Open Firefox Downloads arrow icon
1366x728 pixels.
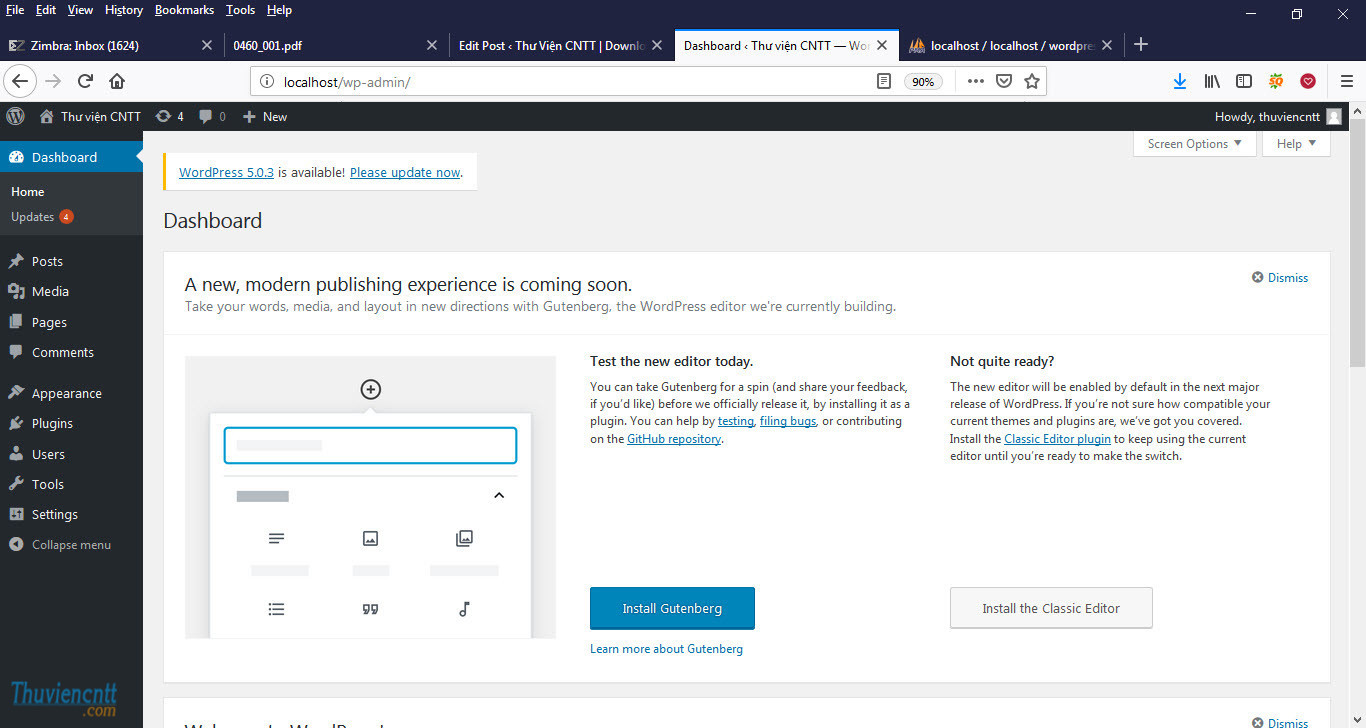[x=1179, y=81]
